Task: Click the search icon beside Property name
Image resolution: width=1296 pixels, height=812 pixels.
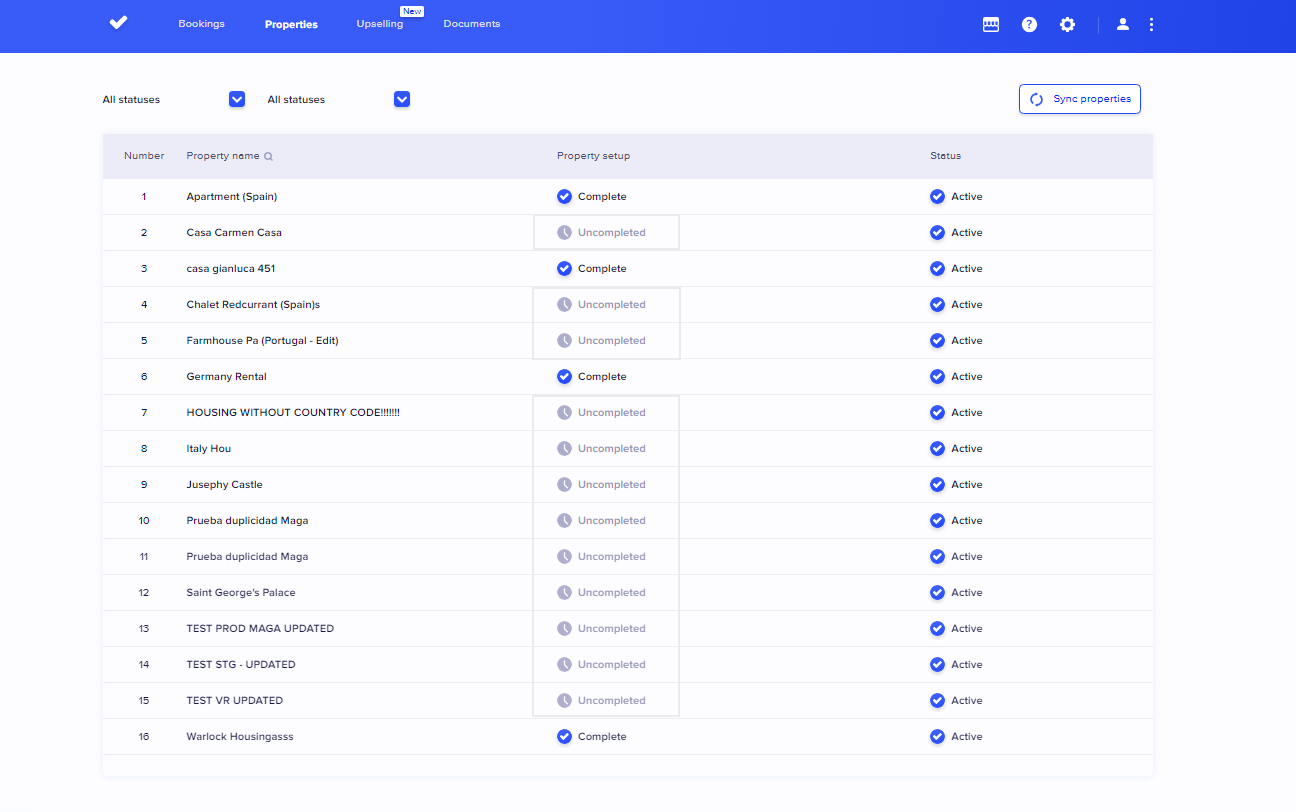Action: (x=268, y=156)
